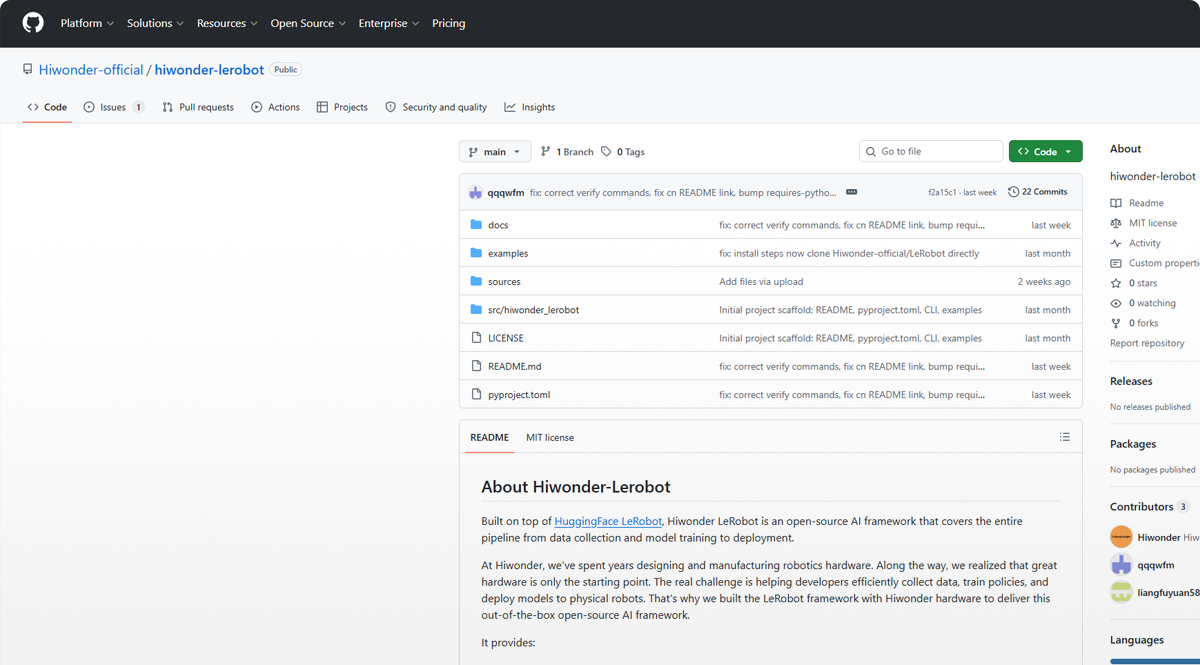Focus the Go to file search field
Screen dimensions: 1200x665
pos(931,152)
